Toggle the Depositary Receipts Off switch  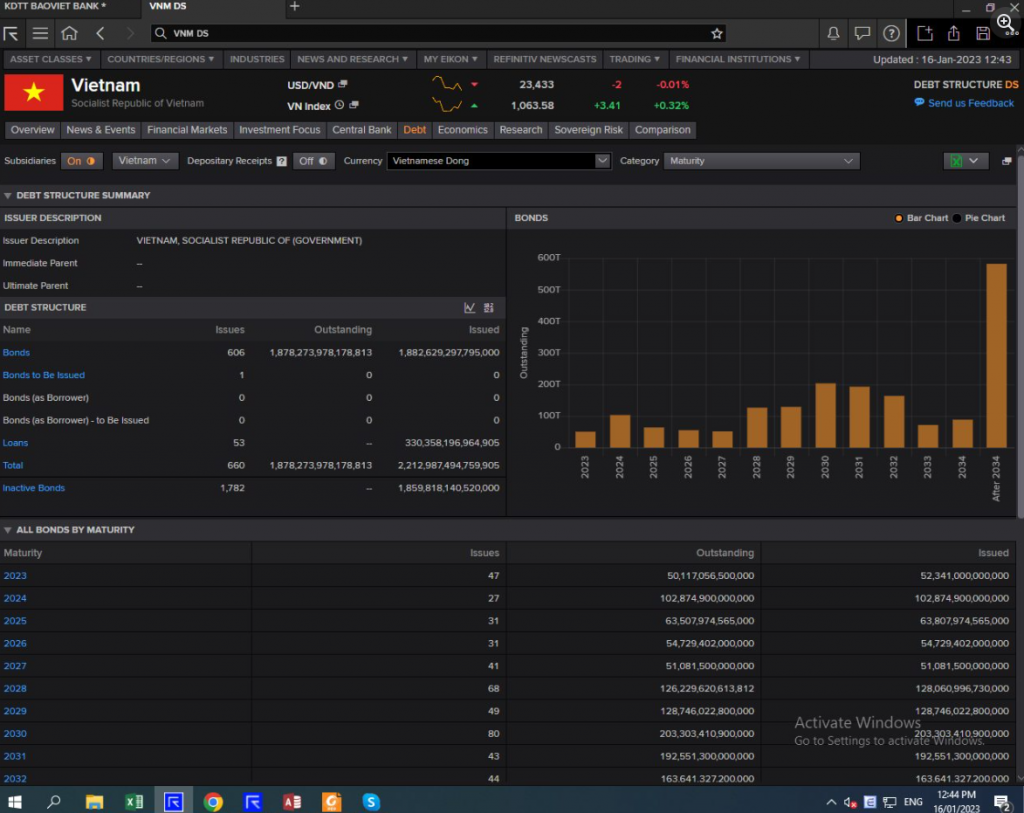click(313, 161)
